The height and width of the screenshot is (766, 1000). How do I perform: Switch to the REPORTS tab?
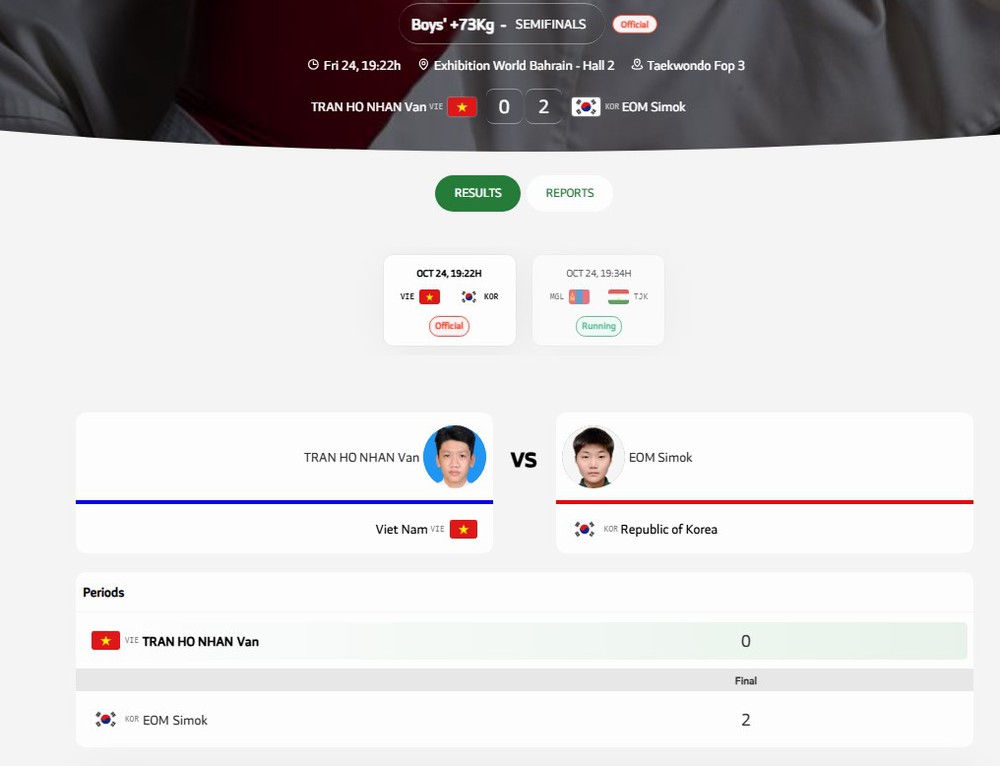[x=570, y=193]
